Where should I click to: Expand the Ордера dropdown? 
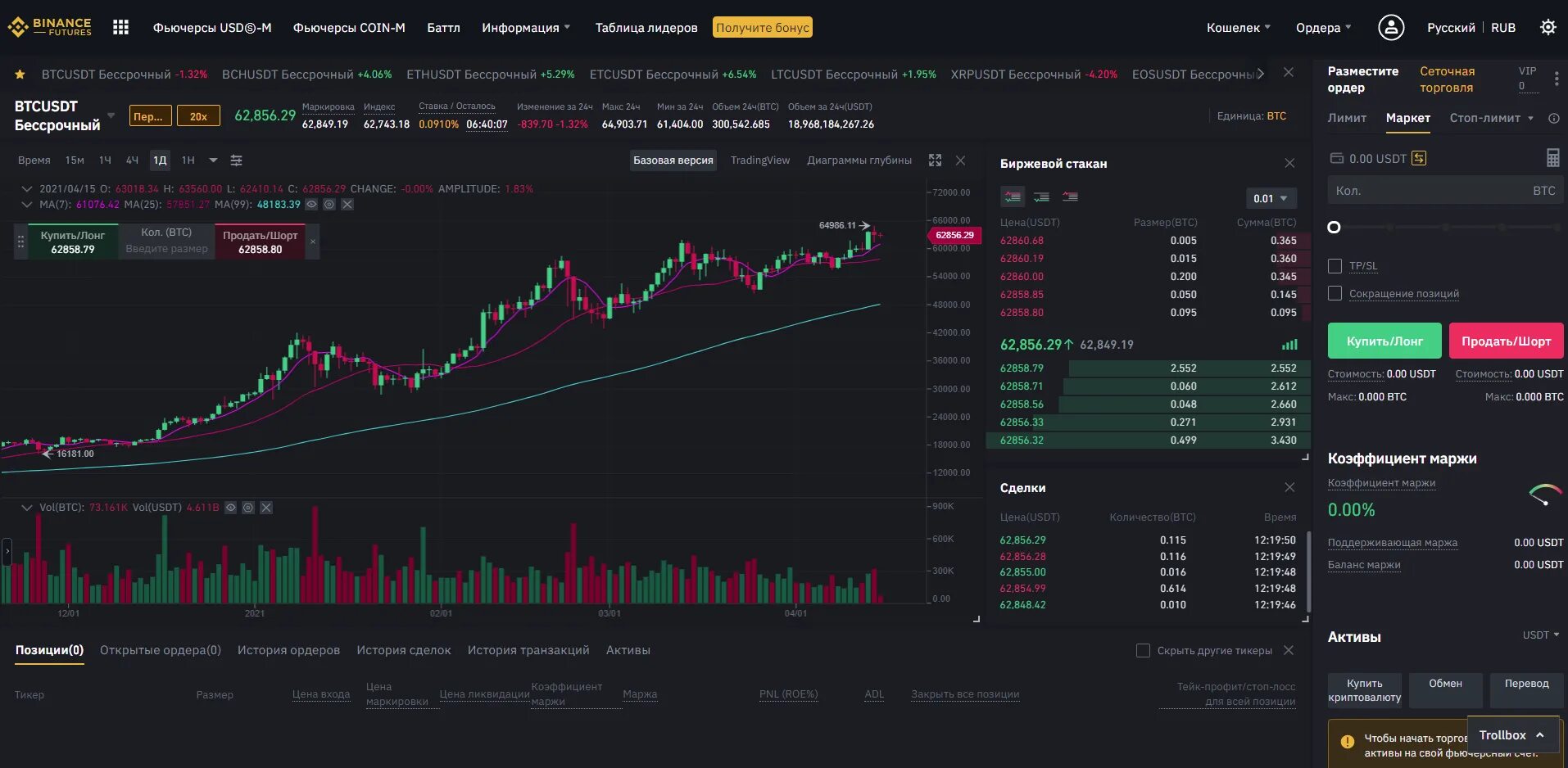point(1323,28)
